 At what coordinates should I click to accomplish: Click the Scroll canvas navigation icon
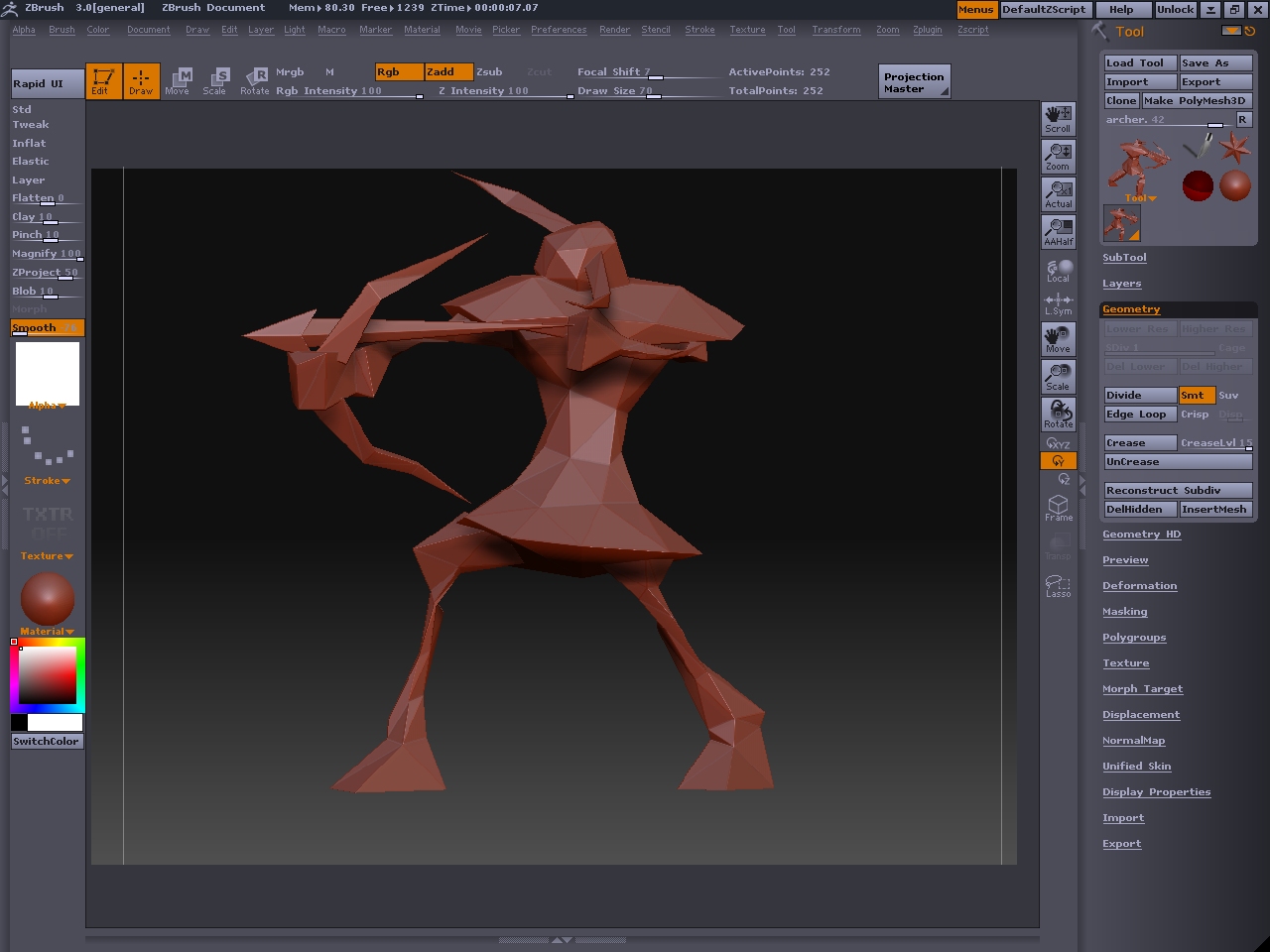pyautogui.click(x=1058, y=119)
